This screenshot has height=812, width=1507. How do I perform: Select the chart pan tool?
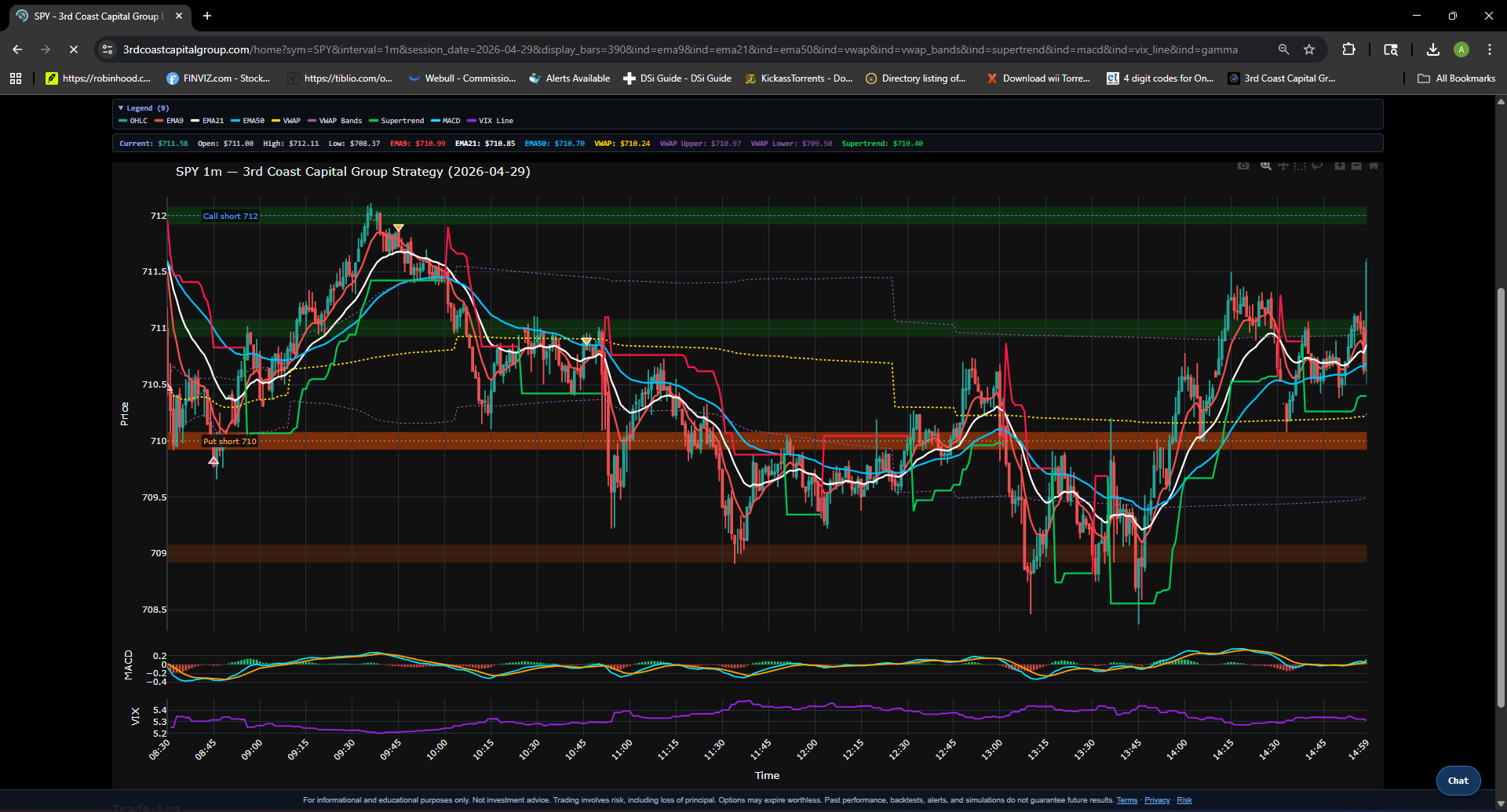[x=1283, y=166]
